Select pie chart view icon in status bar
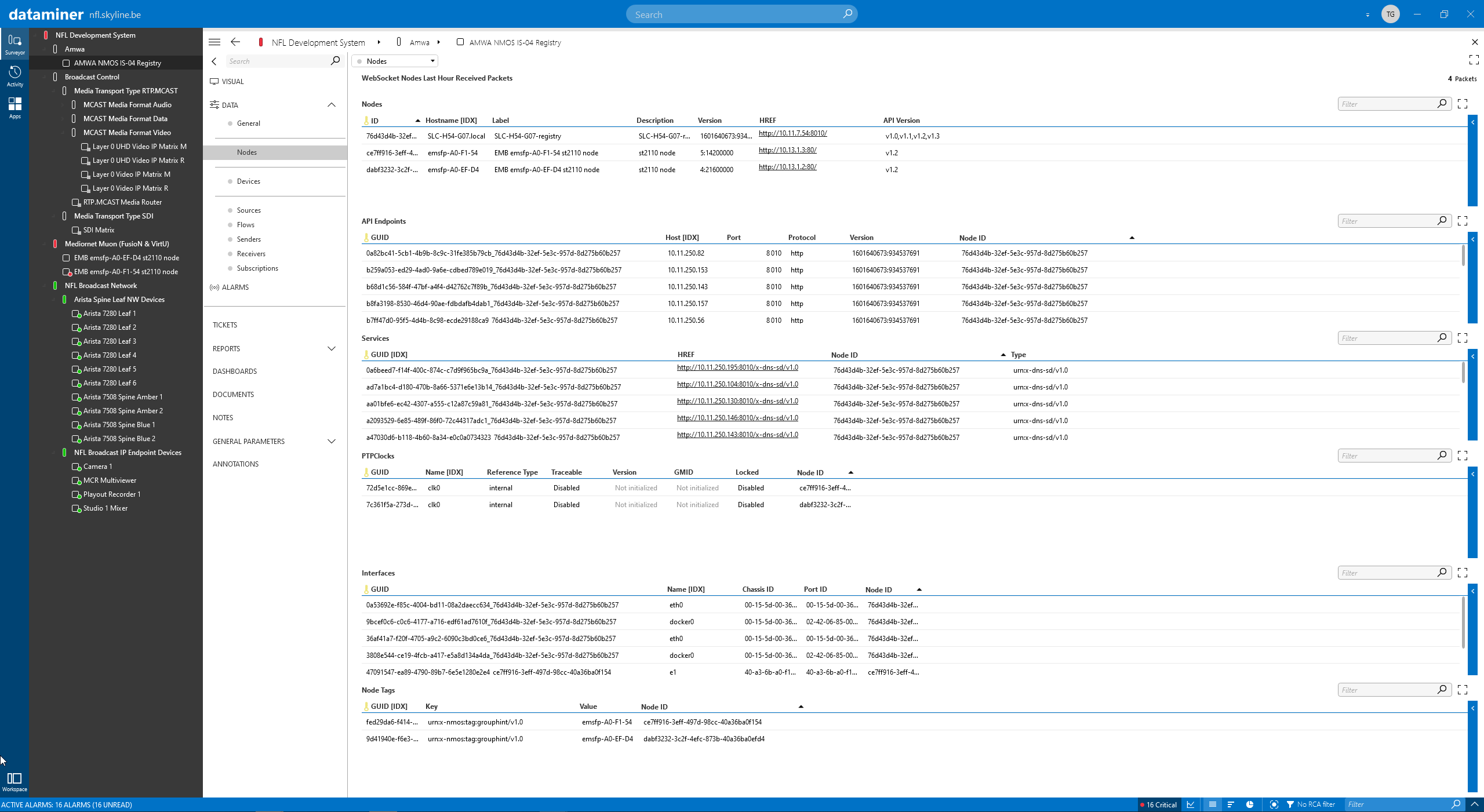The image size is (1484, 812). (1250, 804)
